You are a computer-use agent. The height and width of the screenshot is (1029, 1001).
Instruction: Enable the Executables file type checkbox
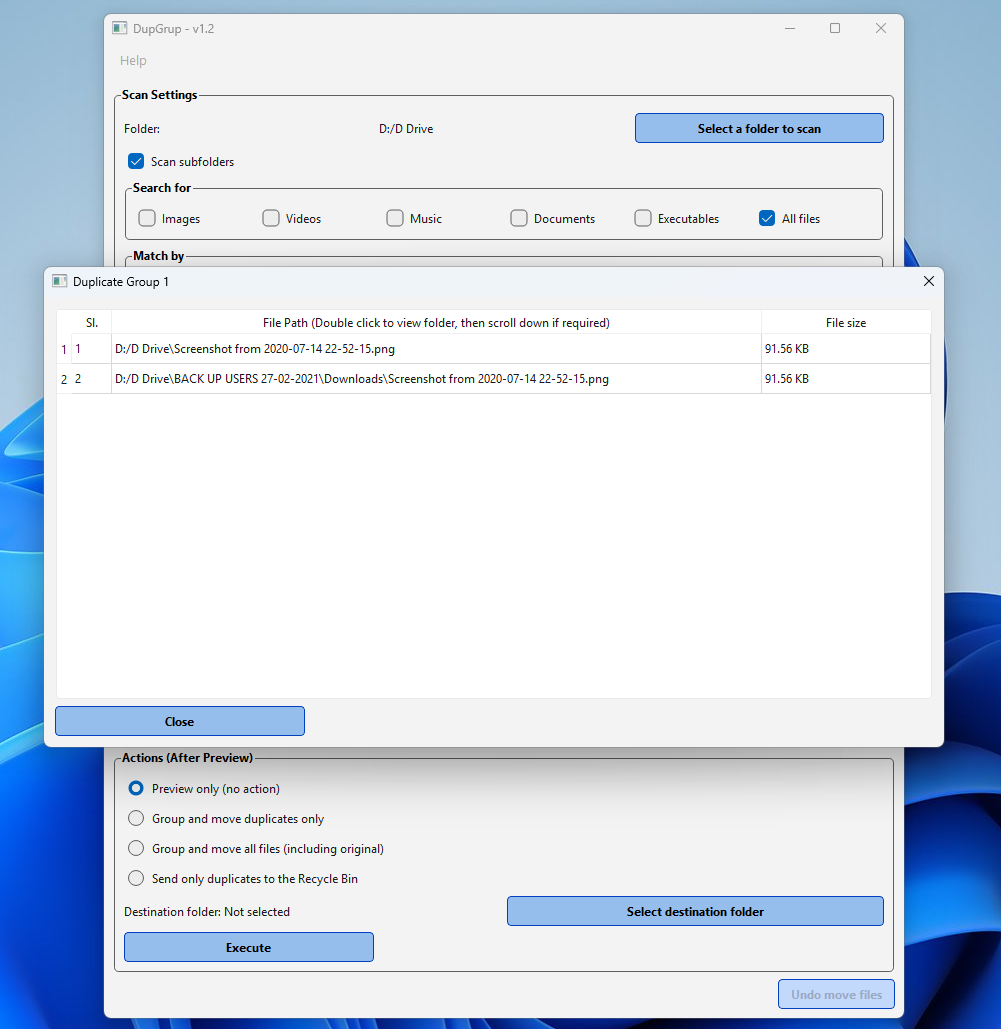point(642,217)
